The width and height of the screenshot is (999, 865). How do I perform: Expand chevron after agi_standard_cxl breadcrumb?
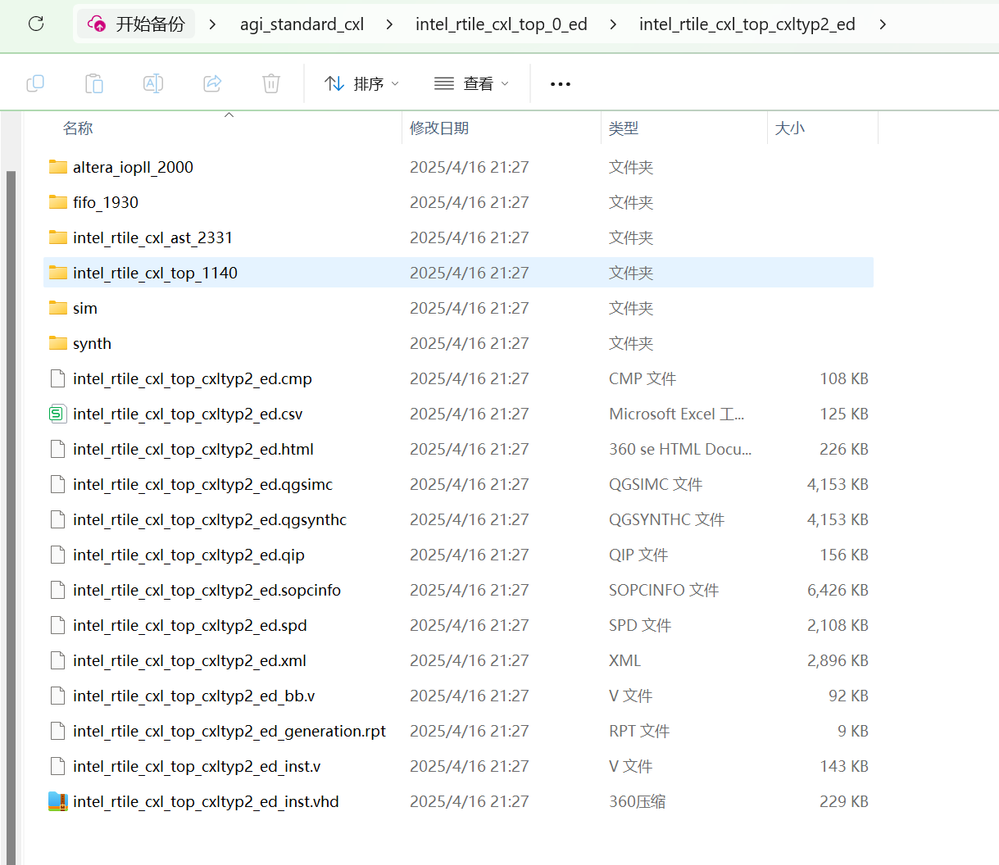tap(389, 24)
